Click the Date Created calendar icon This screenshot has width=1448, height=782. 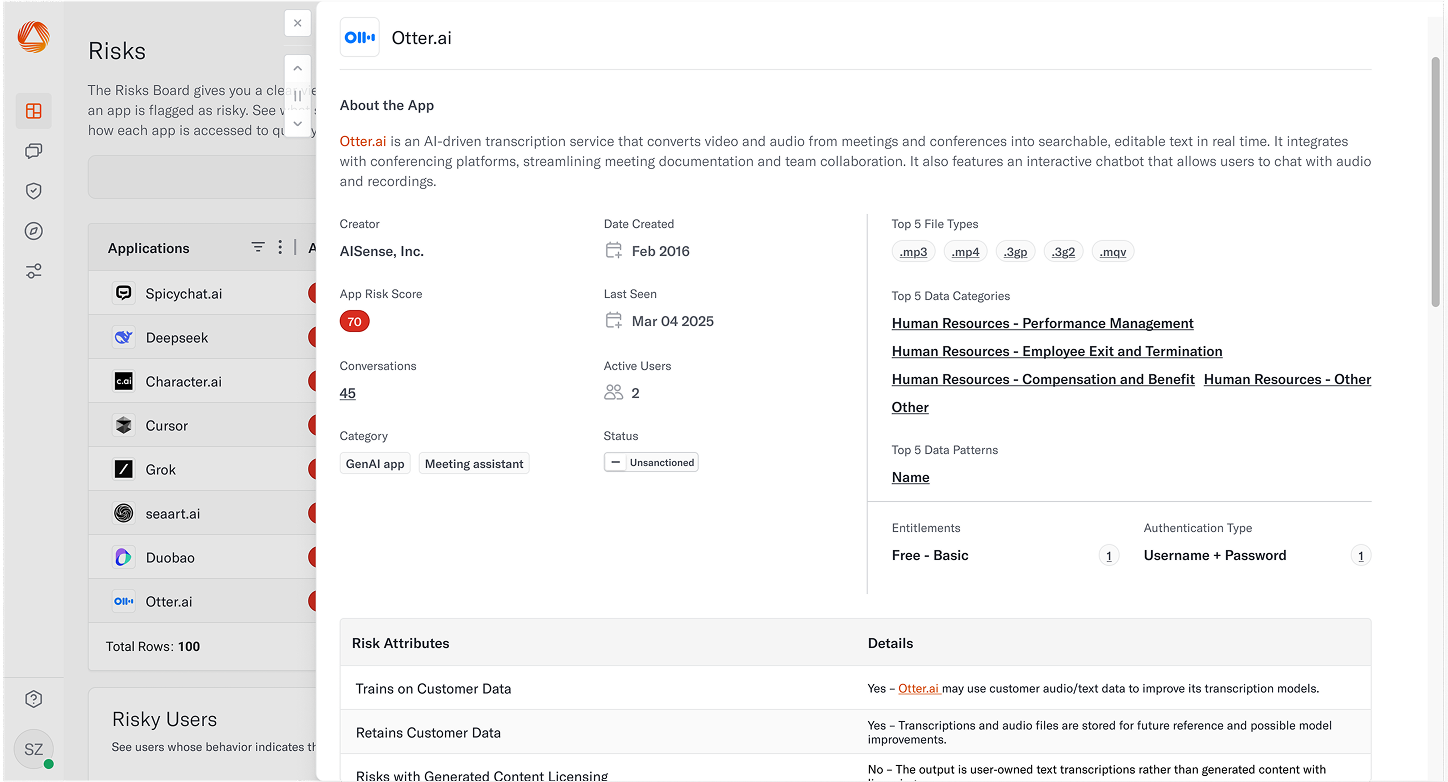pos(614,251)
